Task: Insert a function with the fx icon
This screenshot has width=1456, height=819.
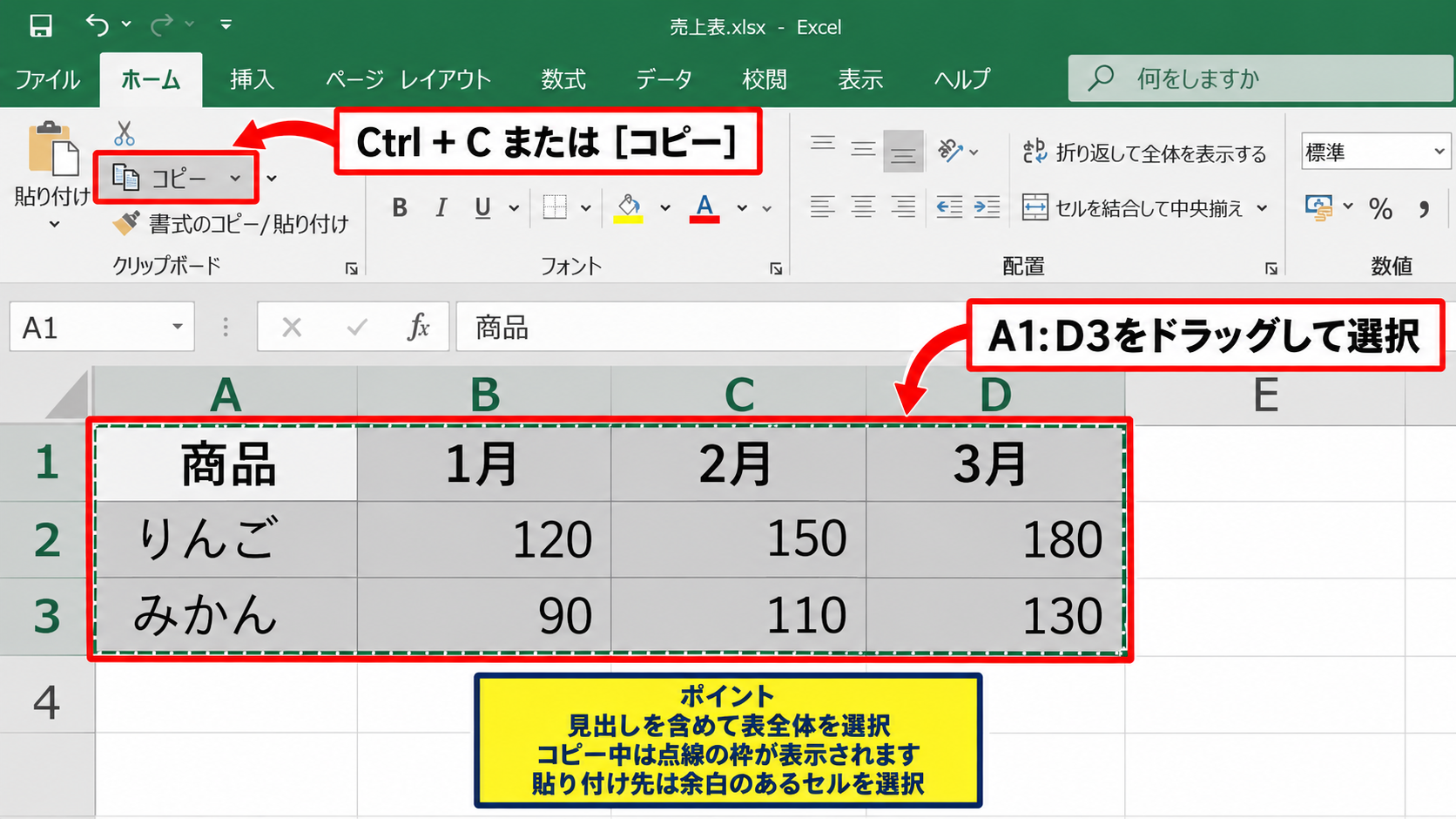Action: pos(418,327)
